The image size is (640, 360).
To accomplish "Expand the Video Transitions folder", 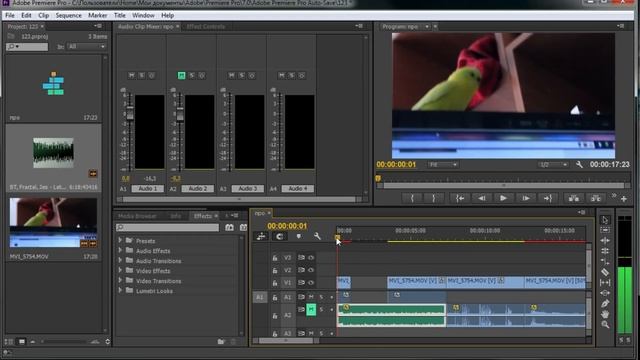I will [x=120, y=280].
